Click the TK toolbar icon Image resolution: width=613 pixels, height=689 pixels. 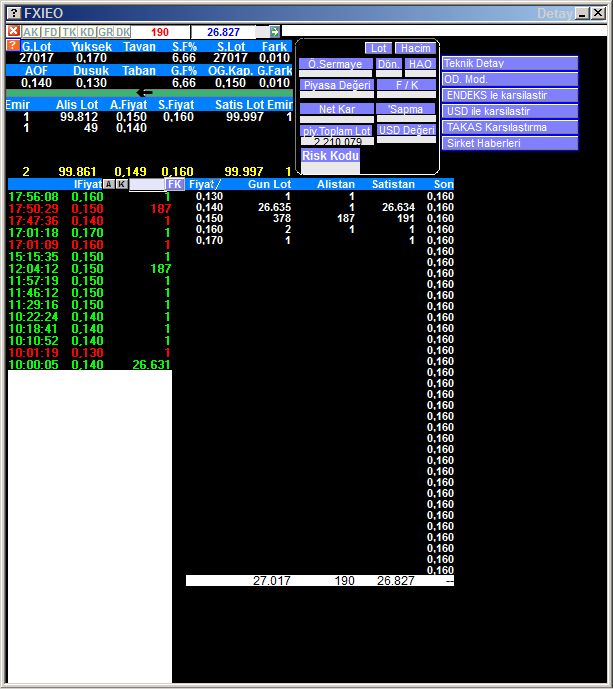click(68, 32)
